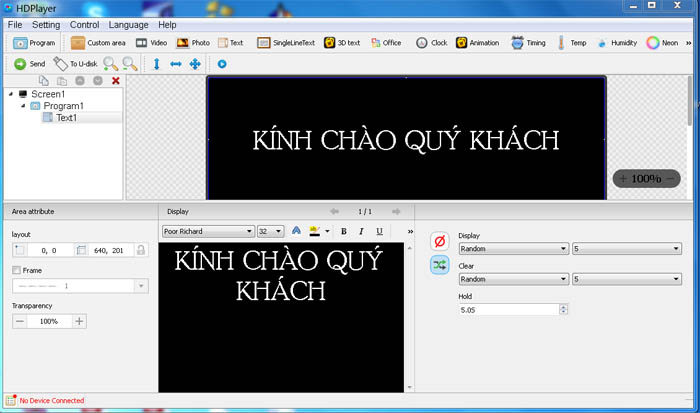Add a Video area

tap(150, 43)
